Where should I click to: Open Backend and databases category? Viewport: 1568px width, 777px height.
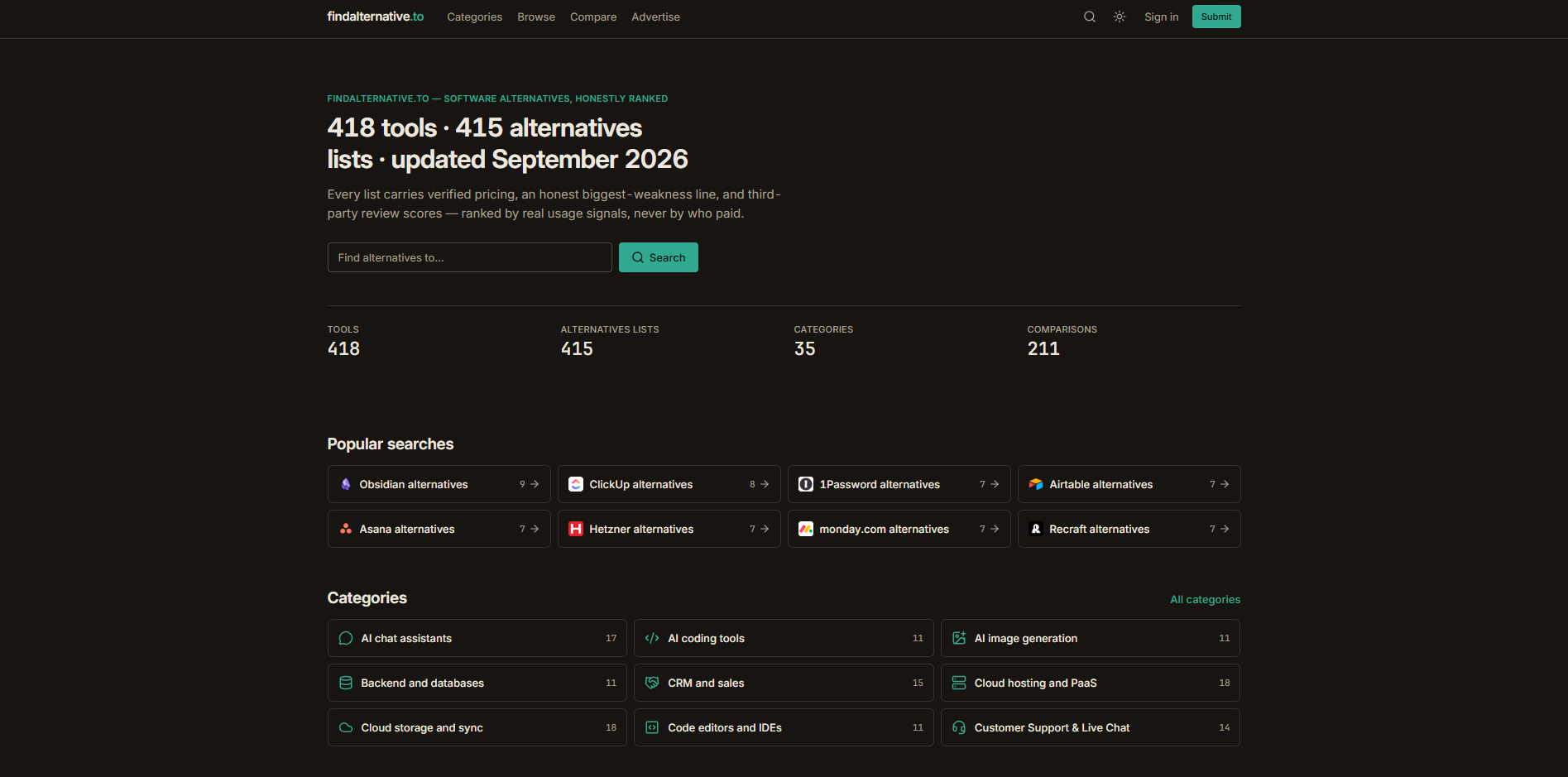pos(477,683)
